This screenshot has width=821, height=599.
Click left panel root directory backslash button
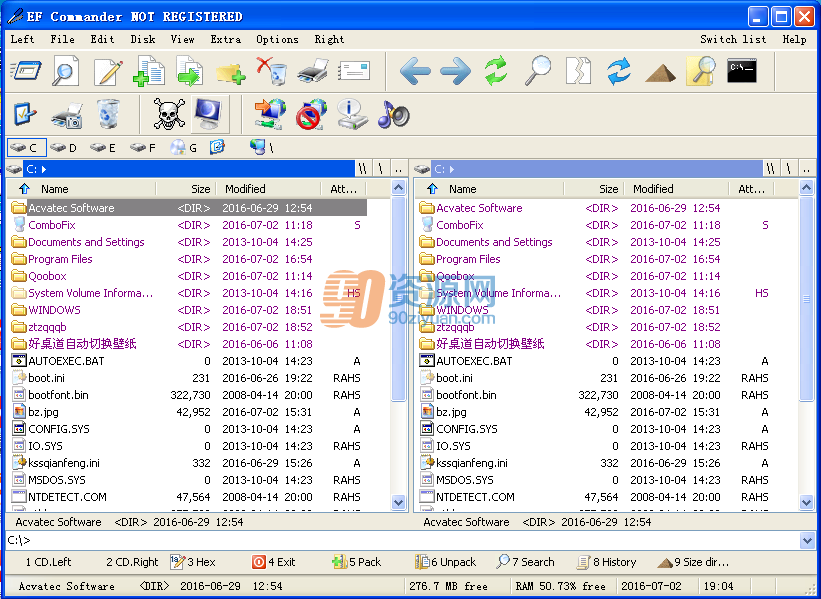point(381,169)
